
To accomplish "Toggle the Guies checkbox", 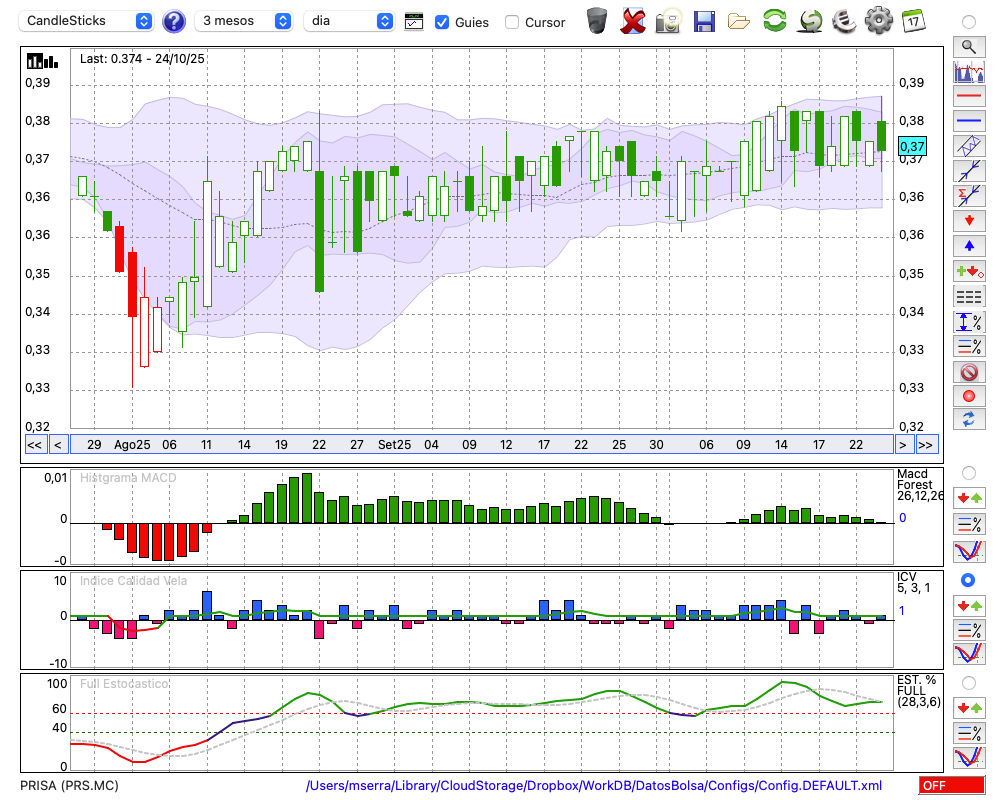I will coord(441,22).
